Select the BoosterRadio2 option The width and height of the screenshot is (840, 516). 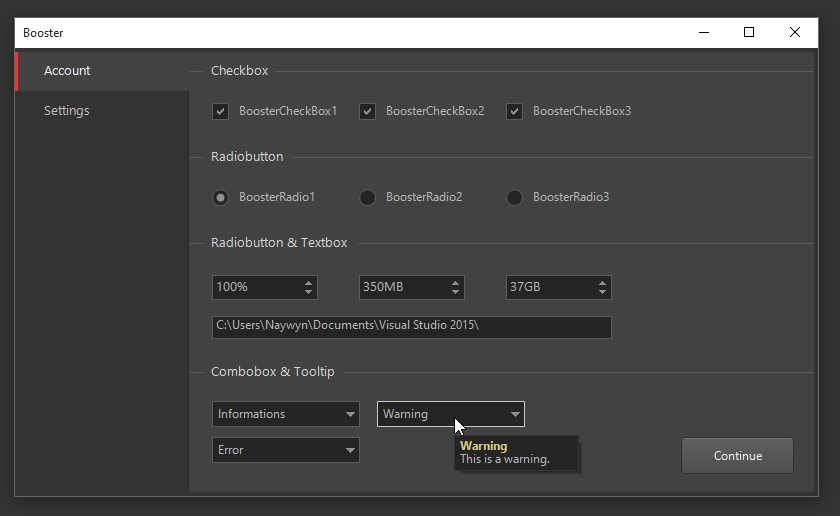point(367,197)
